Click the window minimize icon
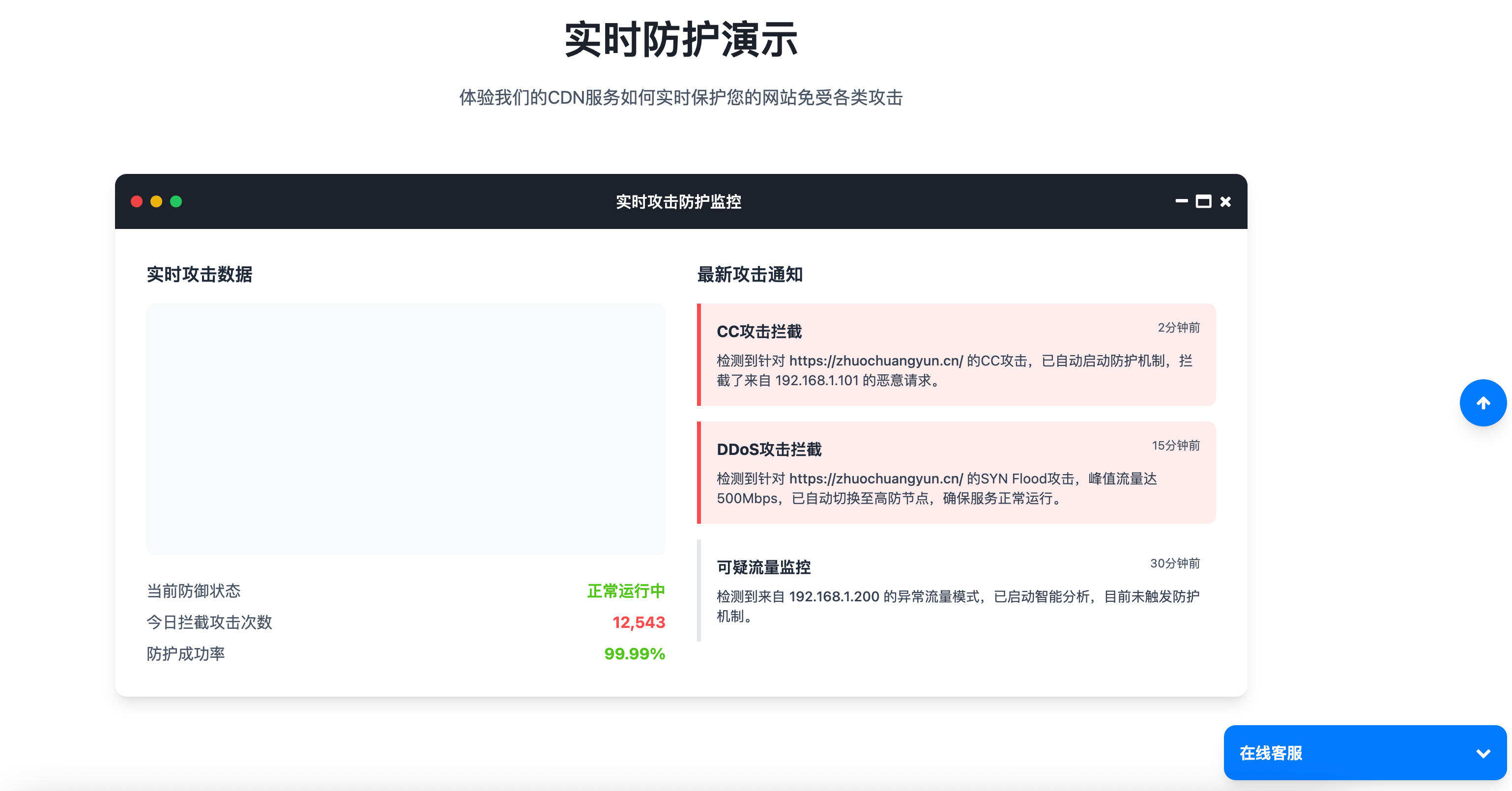Image resolution: width=1512 pixels, height=791 pixels. [1182, 201]
